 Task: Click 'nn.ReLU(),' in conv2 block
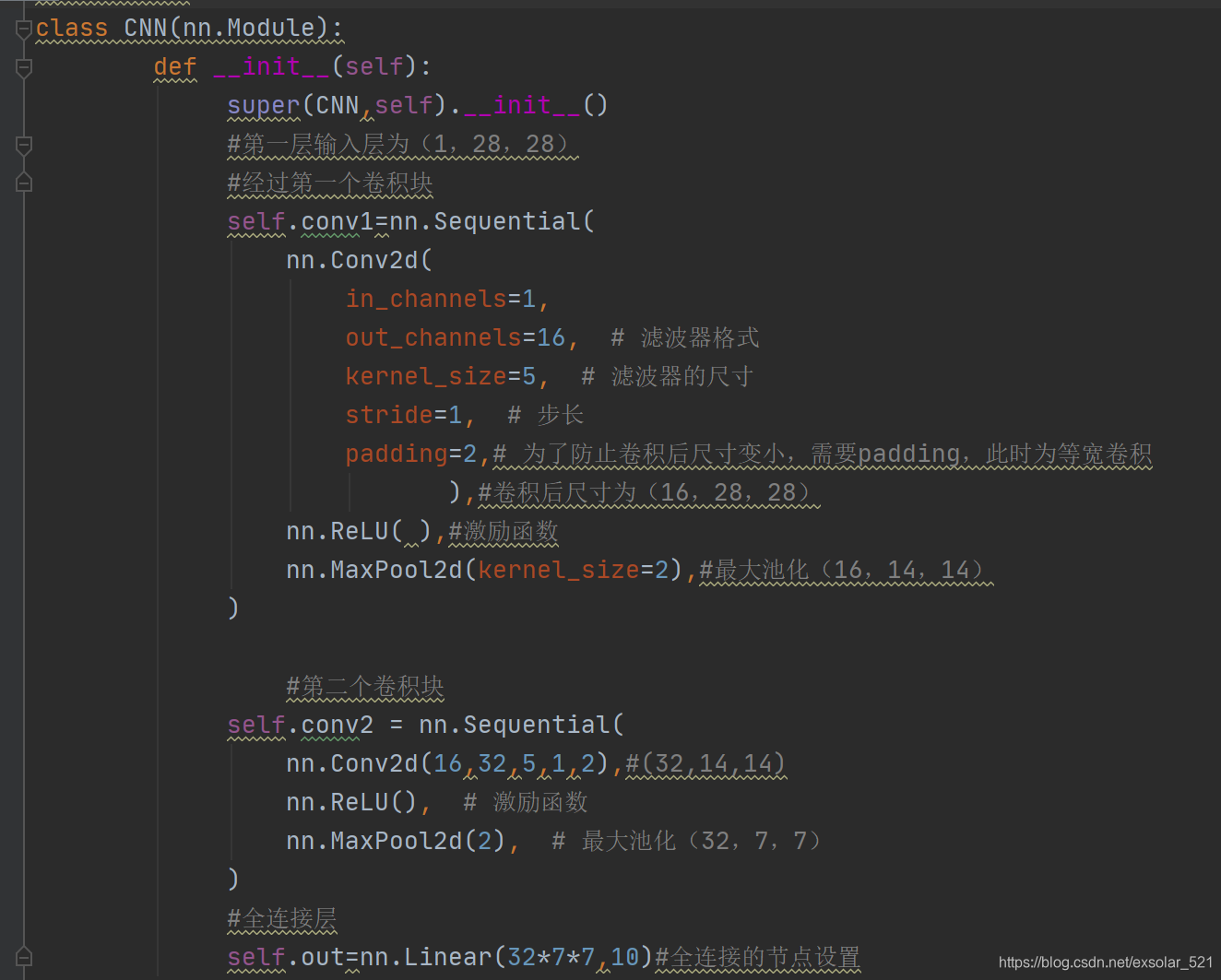pyautogui.click(x=359, y=803)
